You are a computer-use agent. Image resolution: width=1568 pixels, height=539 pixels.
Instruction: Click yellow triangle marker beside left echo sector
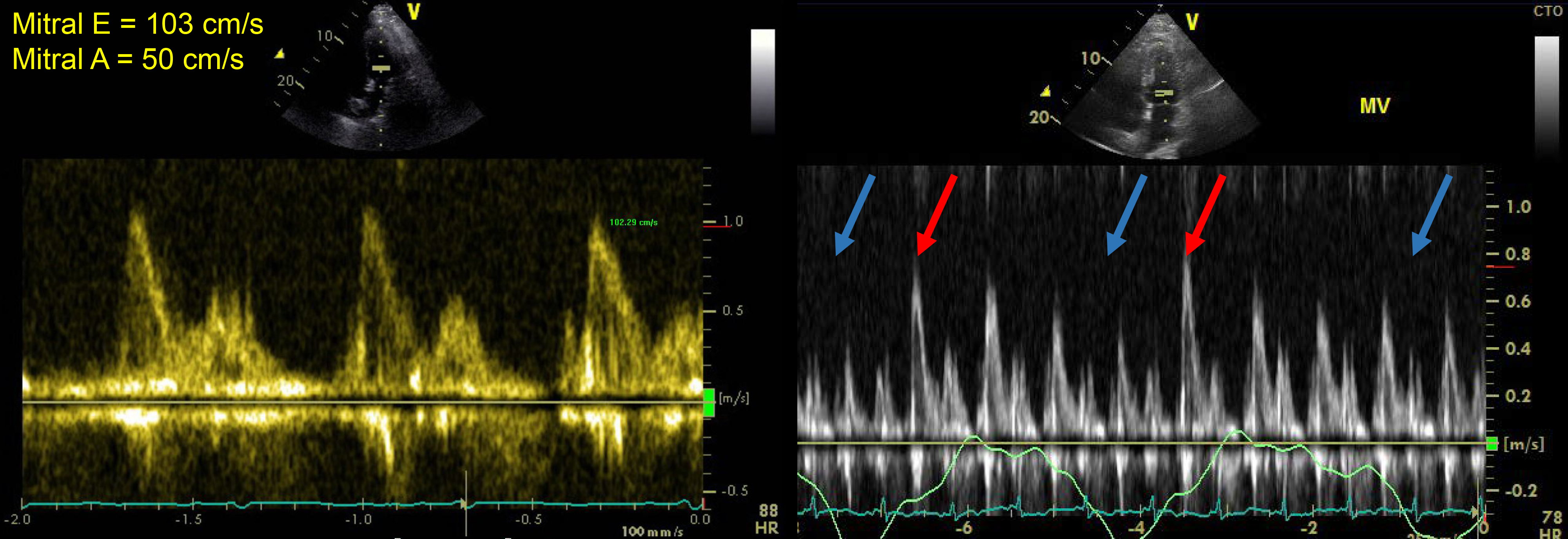(279, 54)
